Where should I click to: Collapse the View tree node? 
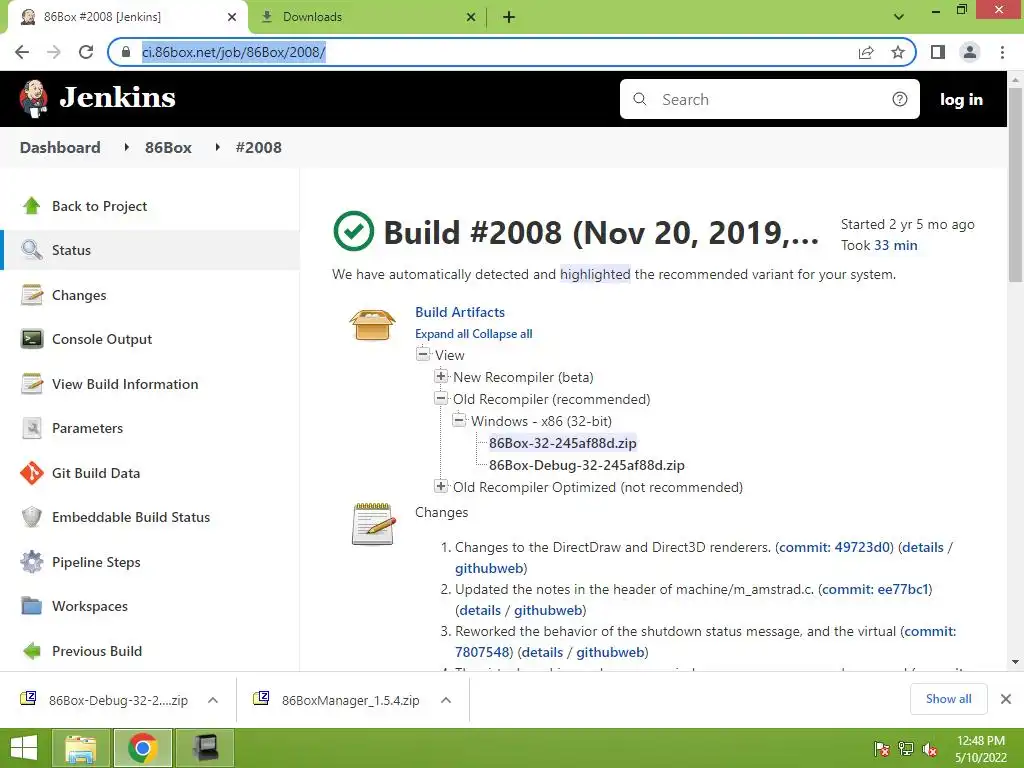pos(423,355)
